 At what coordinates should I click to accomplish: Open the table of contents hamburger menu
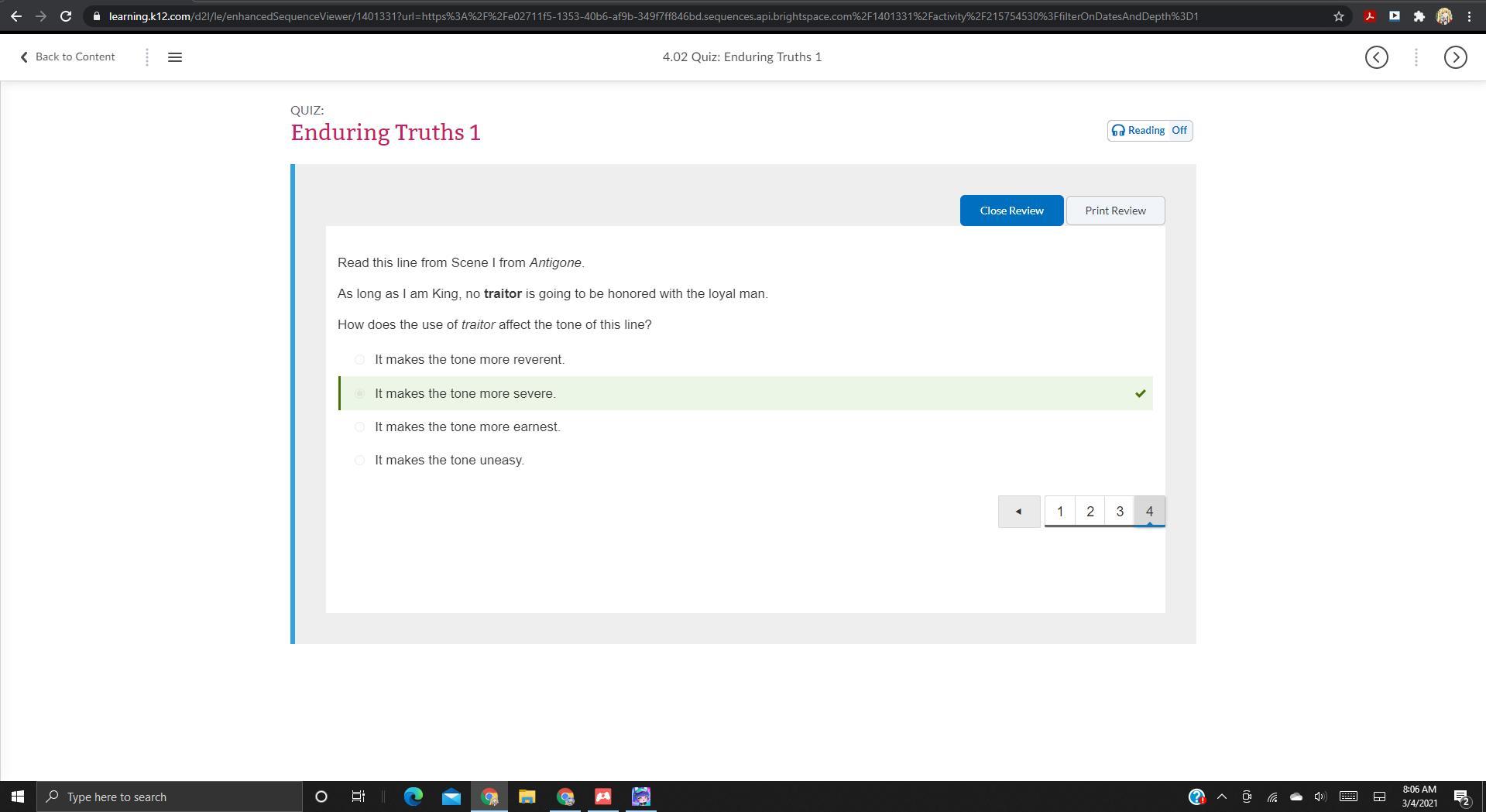point(175,57)
